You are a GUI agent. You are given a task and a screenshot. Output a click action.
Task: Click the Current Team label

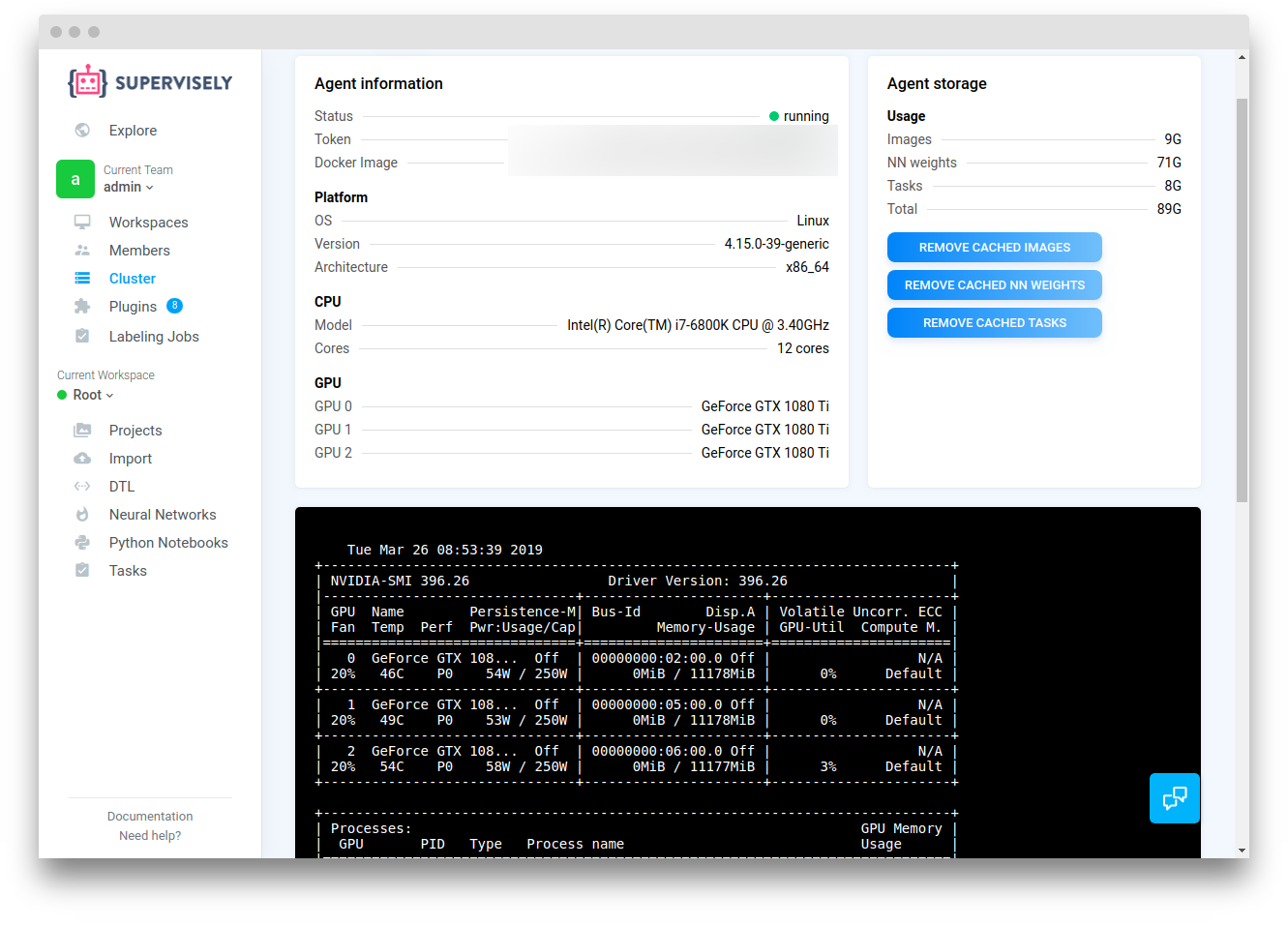[138, 170]
